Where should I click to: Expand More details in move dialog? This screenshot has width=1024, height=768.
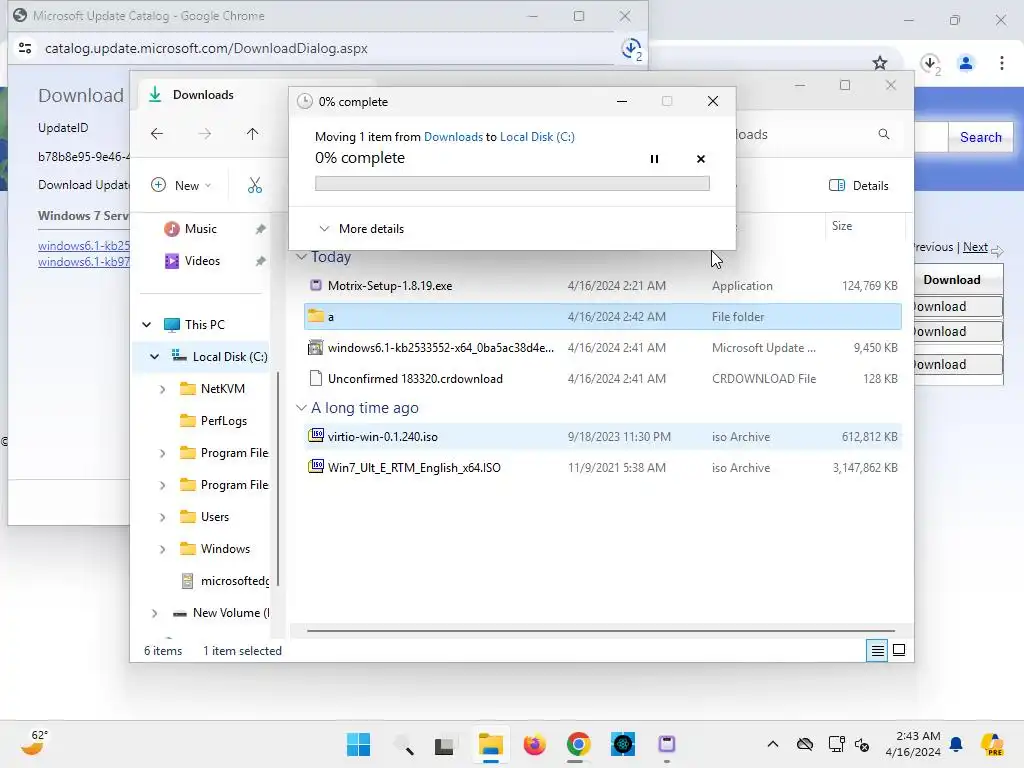362,229
